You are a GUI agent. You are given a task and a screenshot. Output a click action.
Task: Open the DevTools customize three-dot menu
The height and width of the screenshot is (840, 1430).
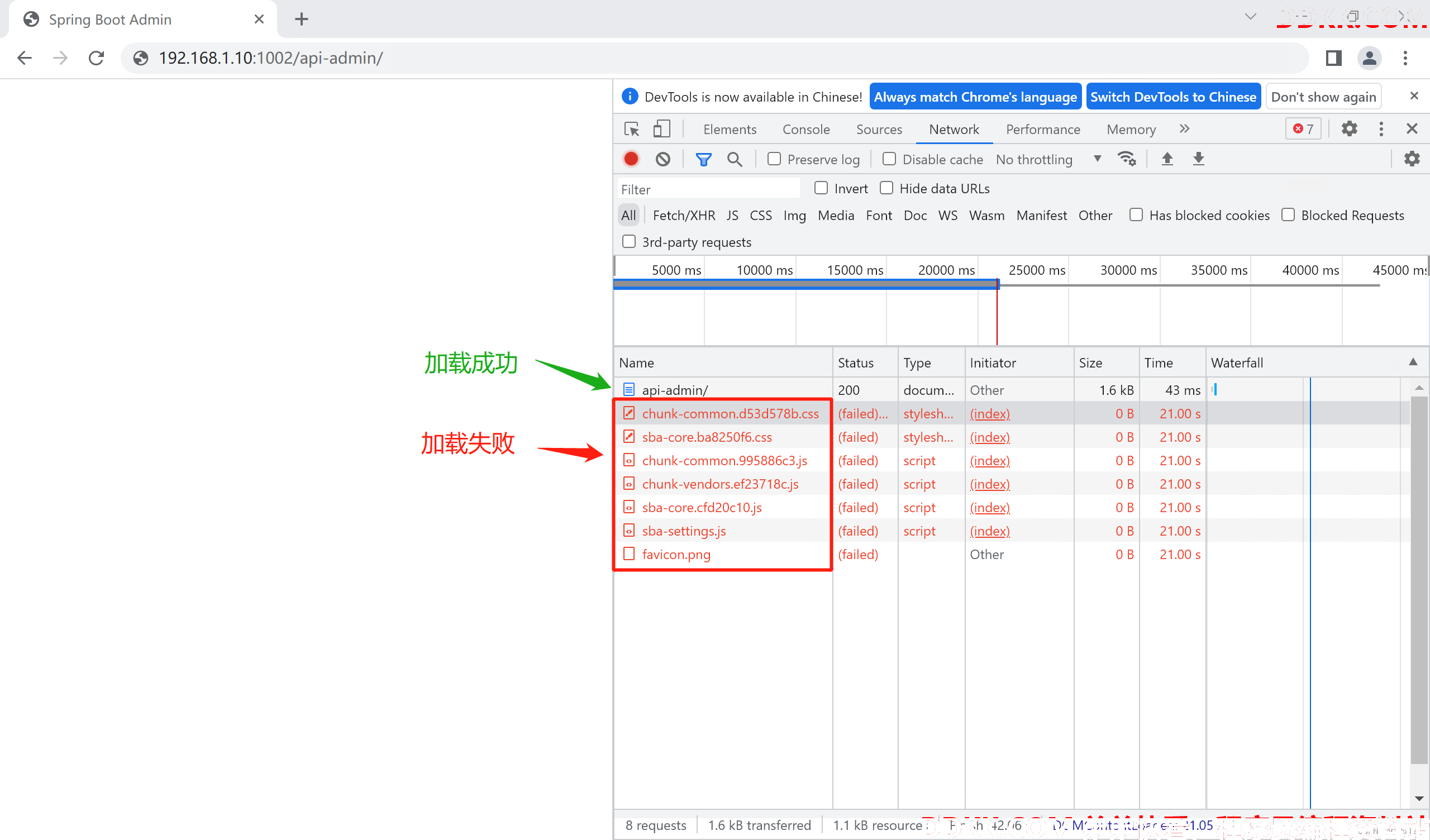[1381, 129]
